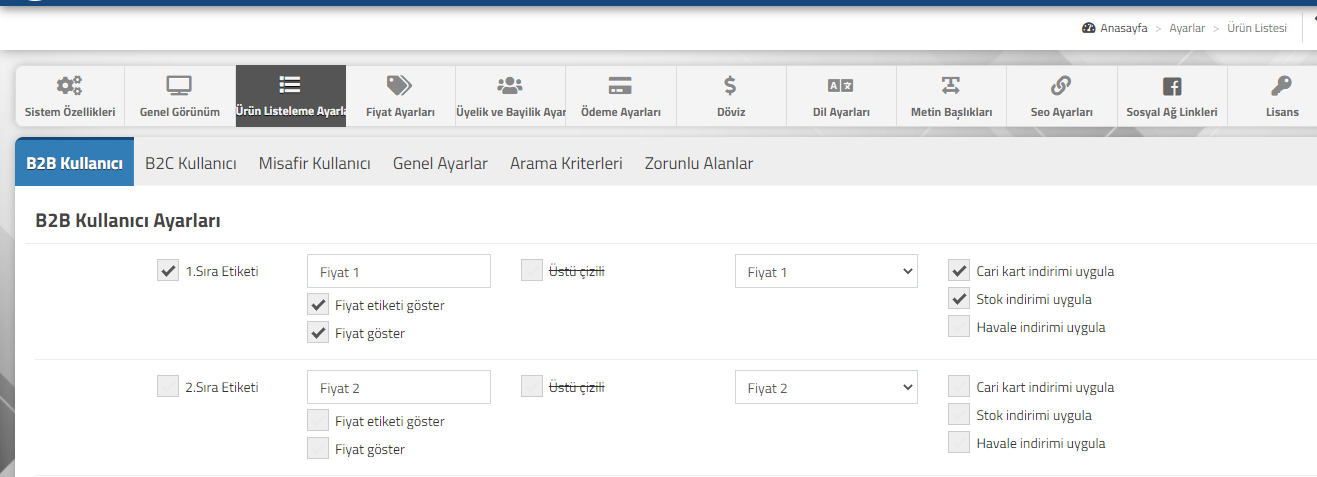Check first row Üstü çizili option

pos(532,270)
